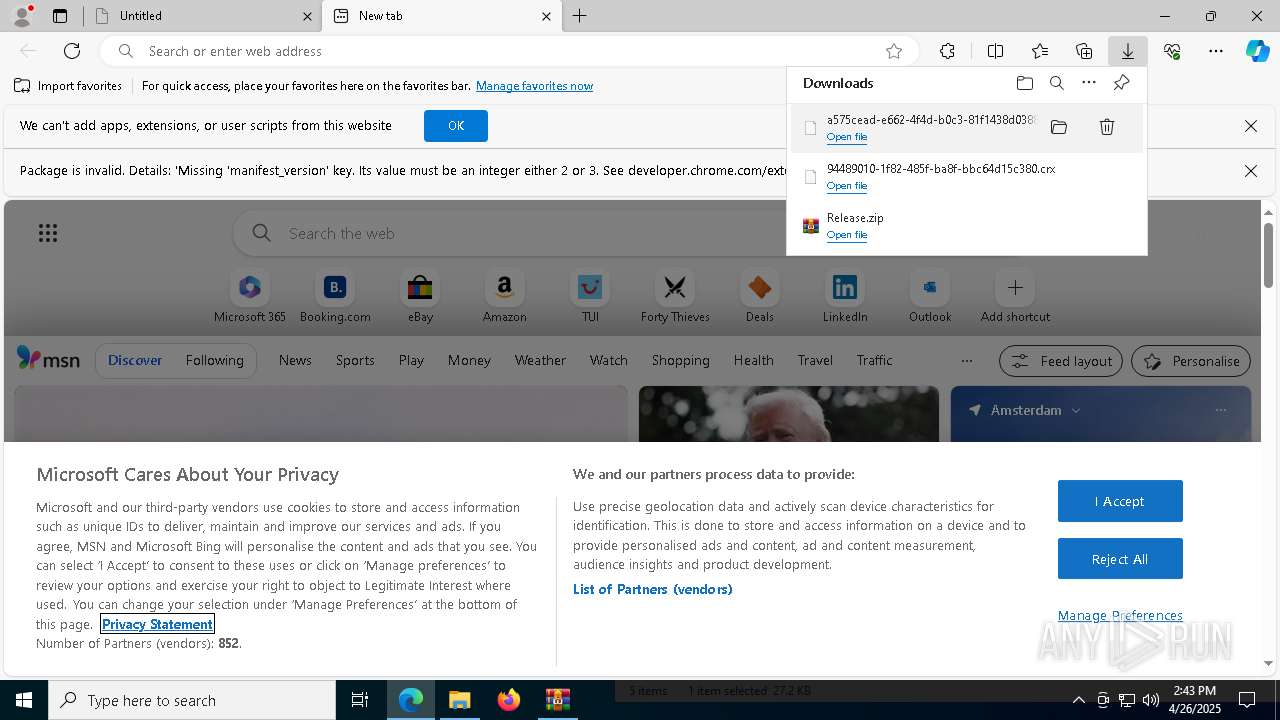Image resolution: width=1280 pixels, height=720 pixels.
Task: Open the Shopping category
Action: [680, 360]
